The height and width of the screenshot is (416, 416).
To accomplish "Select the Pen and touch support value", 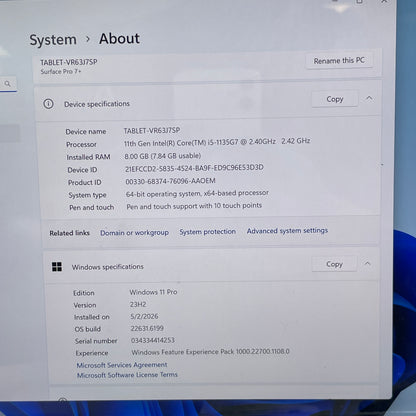I will (194, 206).
